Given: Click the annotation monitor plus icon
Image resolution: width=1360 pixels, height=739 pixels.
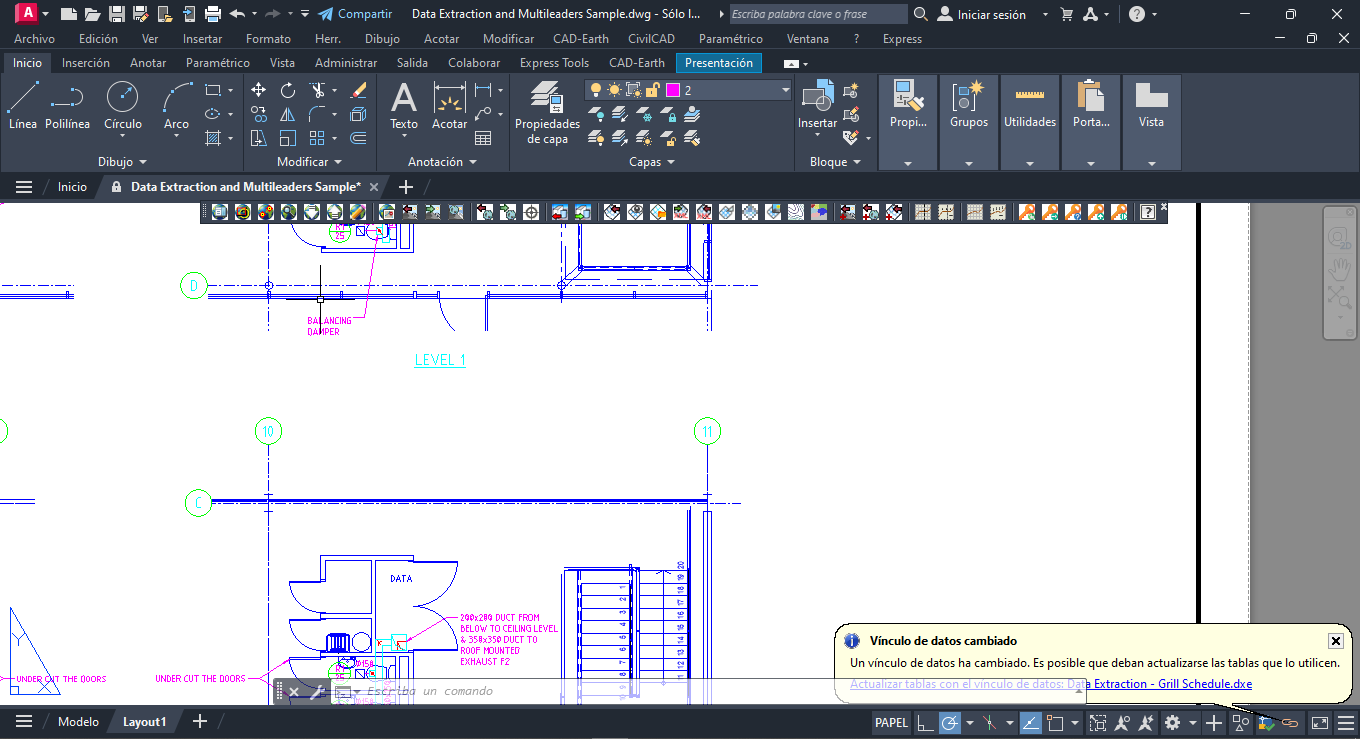Looking at the screenshot, I should [1214, 722].
